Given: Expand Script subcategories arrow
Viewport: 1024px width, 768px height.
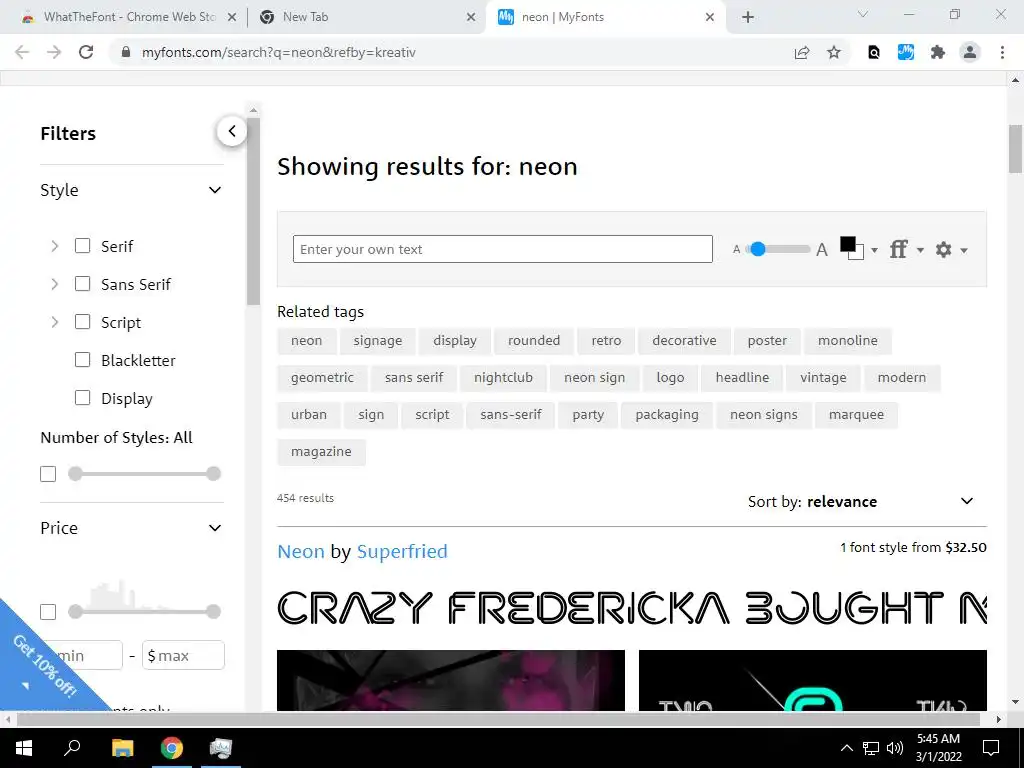Looking at the screenshot, I should pyautogui.click(x=55, y=322).
